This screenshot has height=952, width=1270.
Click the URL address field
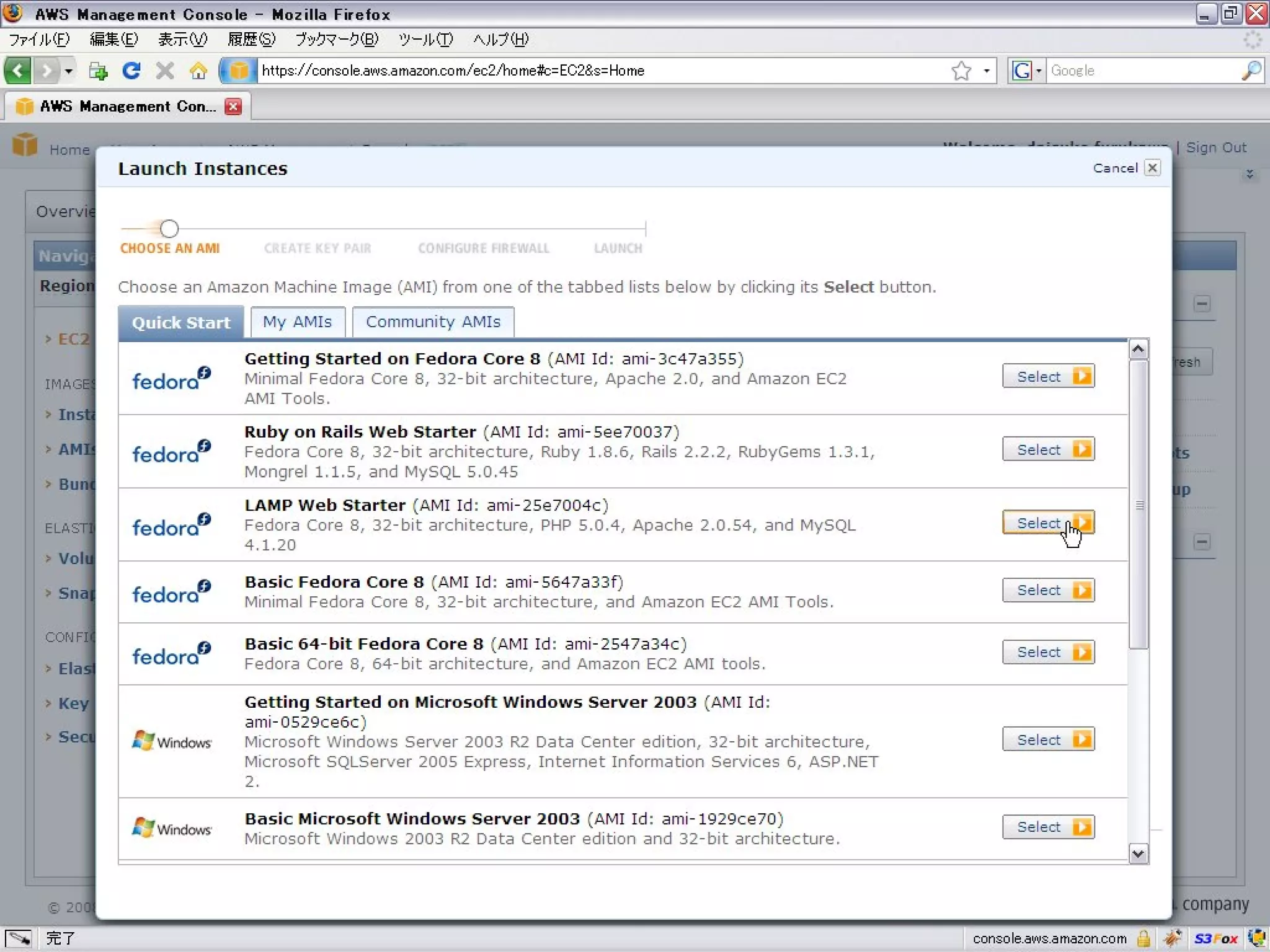[x=602, y=71]
